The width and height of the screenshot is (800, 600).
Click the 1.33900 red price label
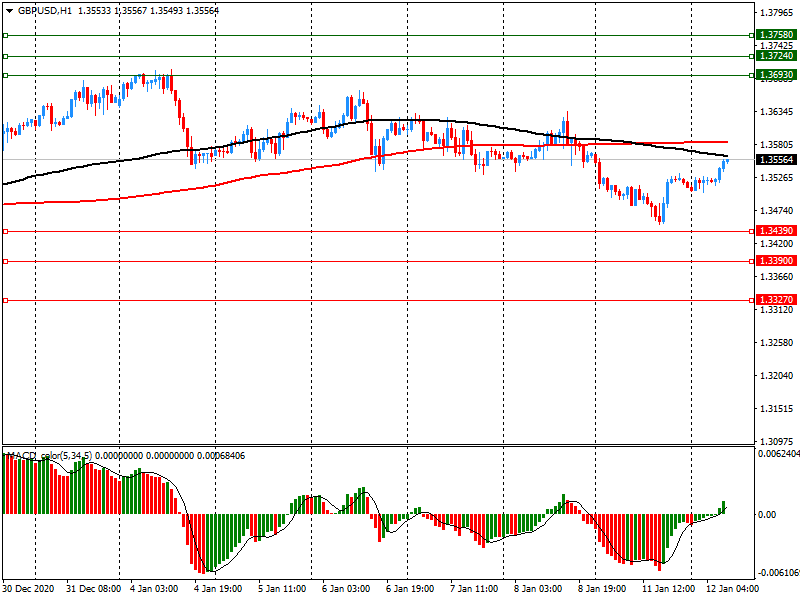[x=776, y=261]
